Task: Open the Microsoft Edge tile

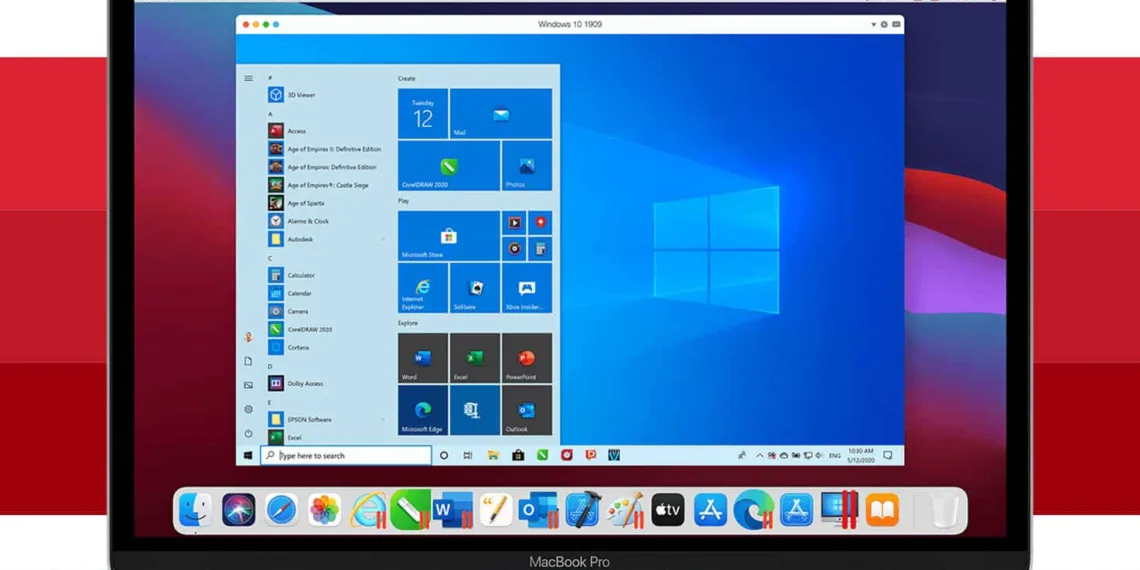Action: 422,410
